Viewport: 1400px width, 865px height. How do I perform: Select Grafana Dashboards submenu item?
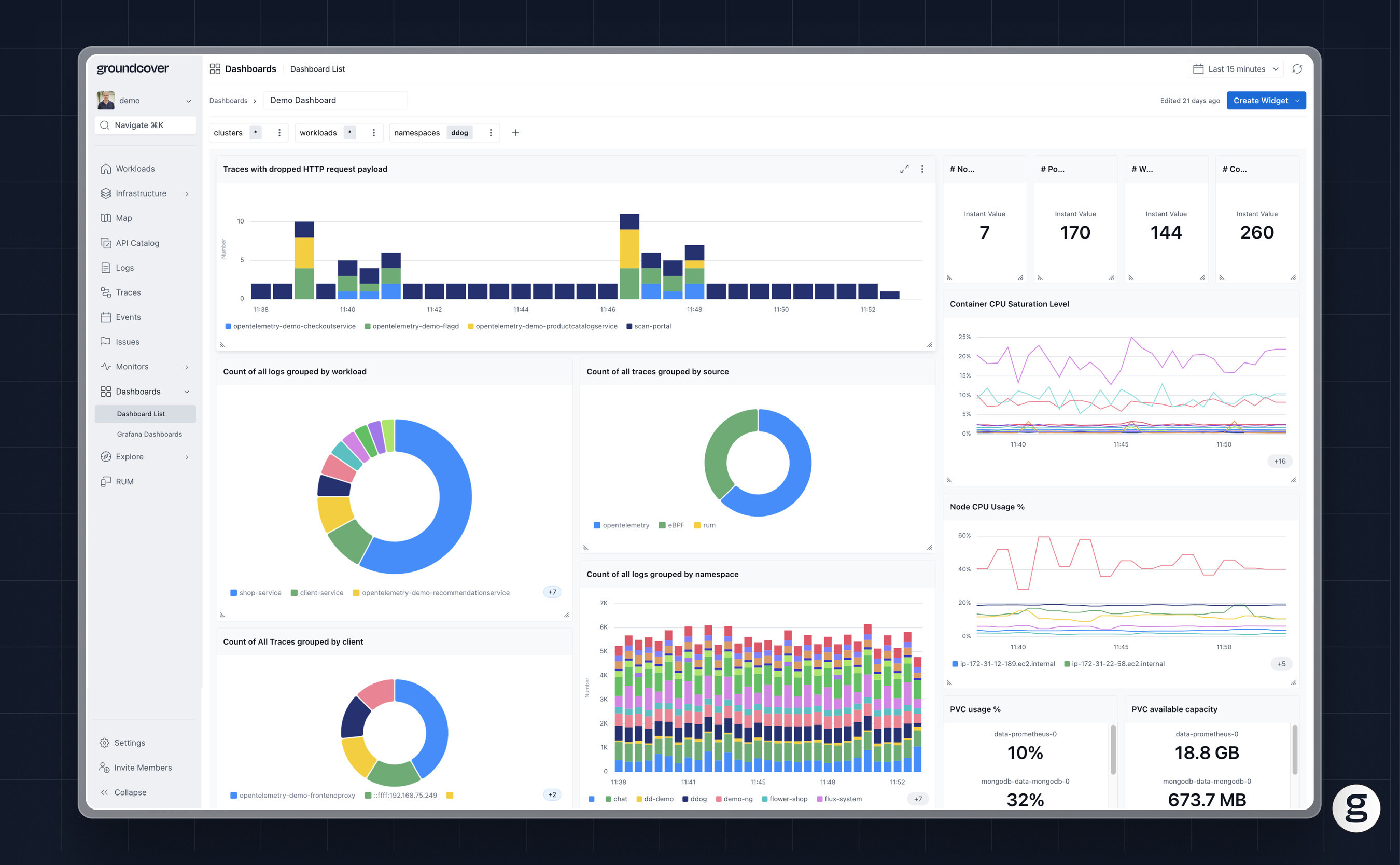149,434
